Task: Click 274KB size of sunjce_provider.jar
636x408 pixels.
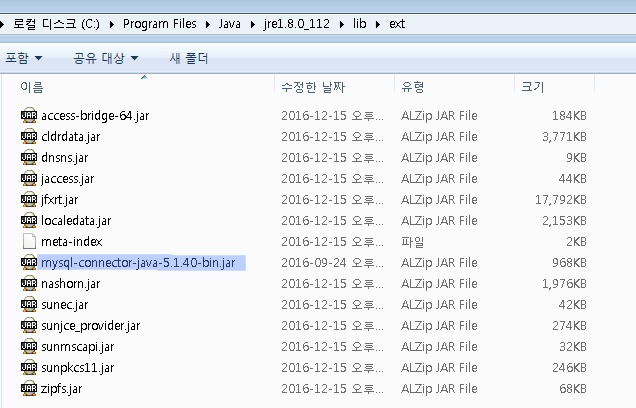Action: point(569,326)
